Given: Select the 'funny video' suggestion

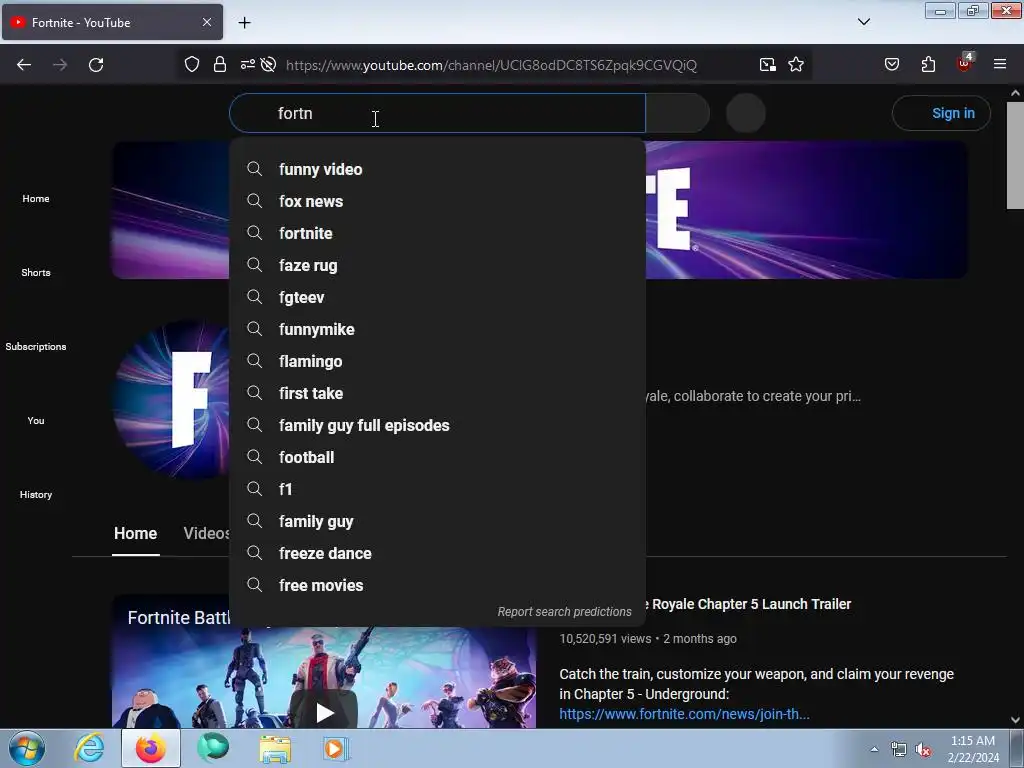Looking at the screenshot, I should tap(438, 169).
